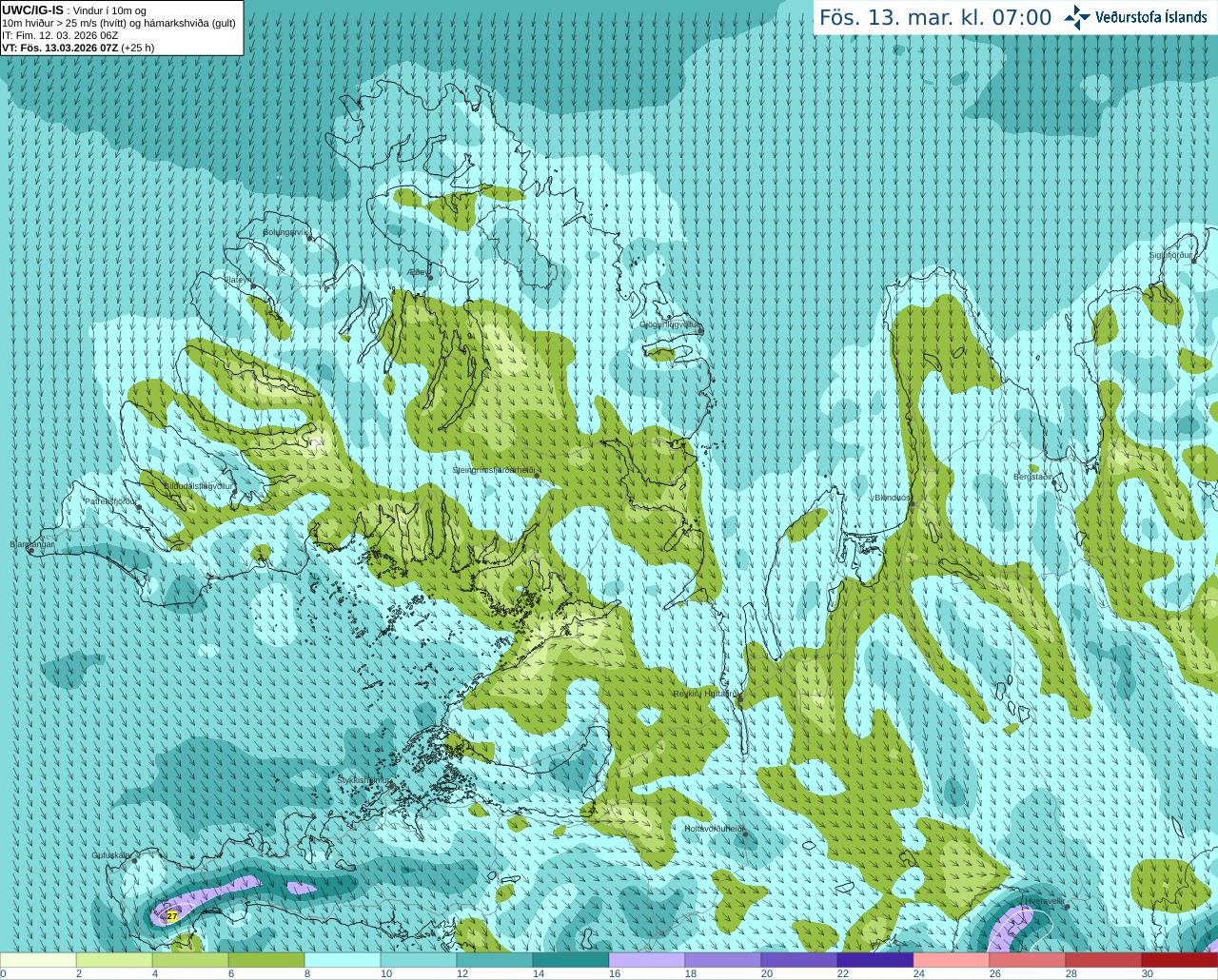The height and width of the screenshot is (980, 1218).
Task: Pick the 18–20 m/s legend swatch
Action: 723,960
